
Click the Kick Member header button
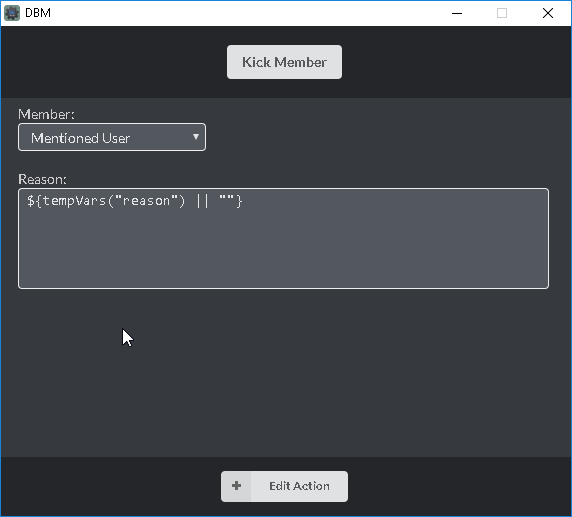pos(284,62)
